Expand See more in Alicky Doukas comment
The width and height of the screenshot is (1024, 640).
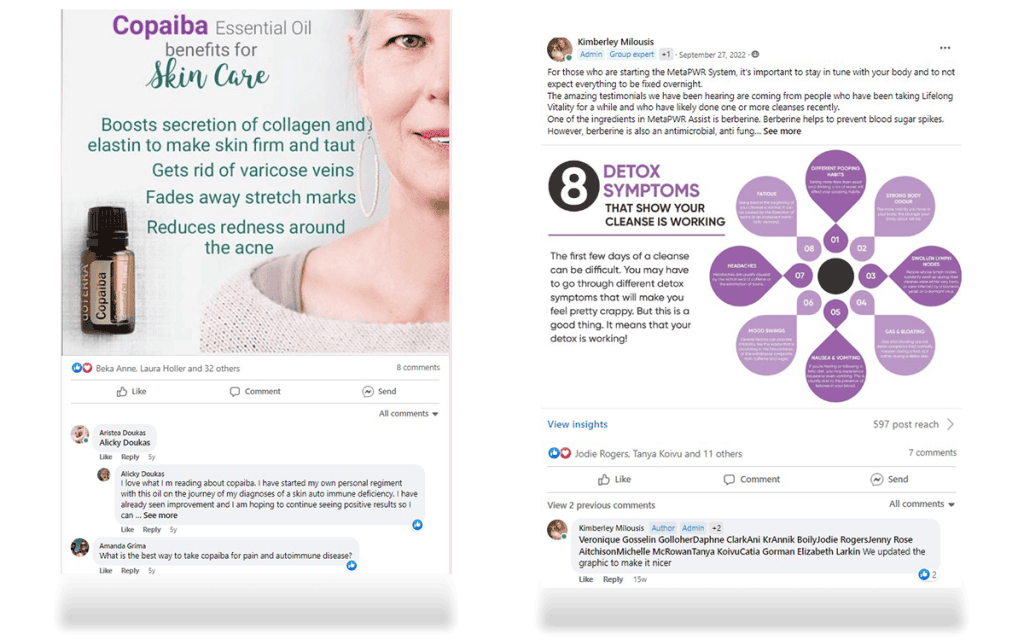pyautogui.click(x=160, y=515)
